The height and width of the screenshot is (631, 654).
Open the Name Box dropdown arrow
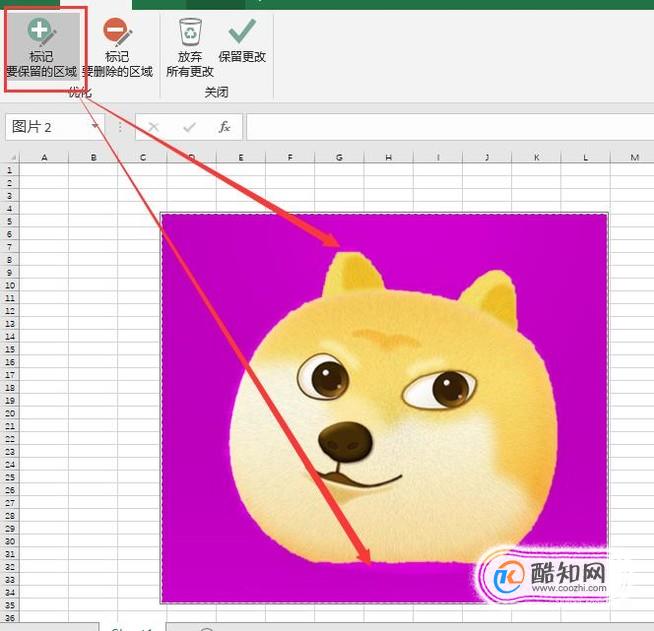(95, 126)
